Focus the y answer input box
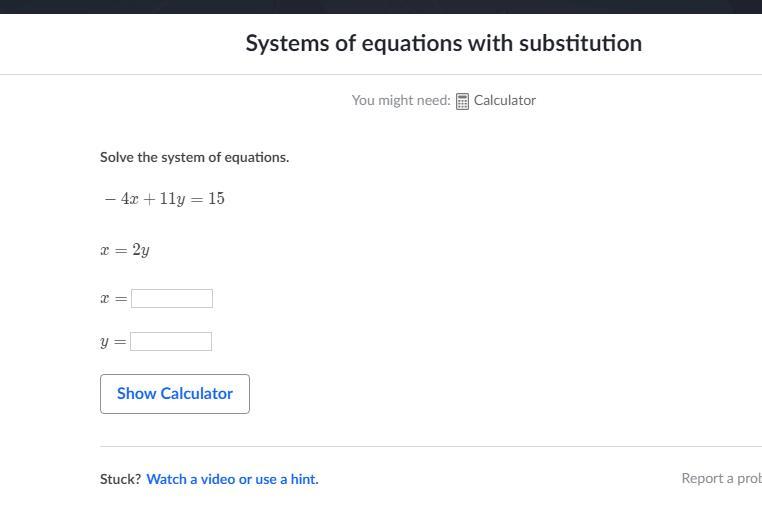 (171, 342)
